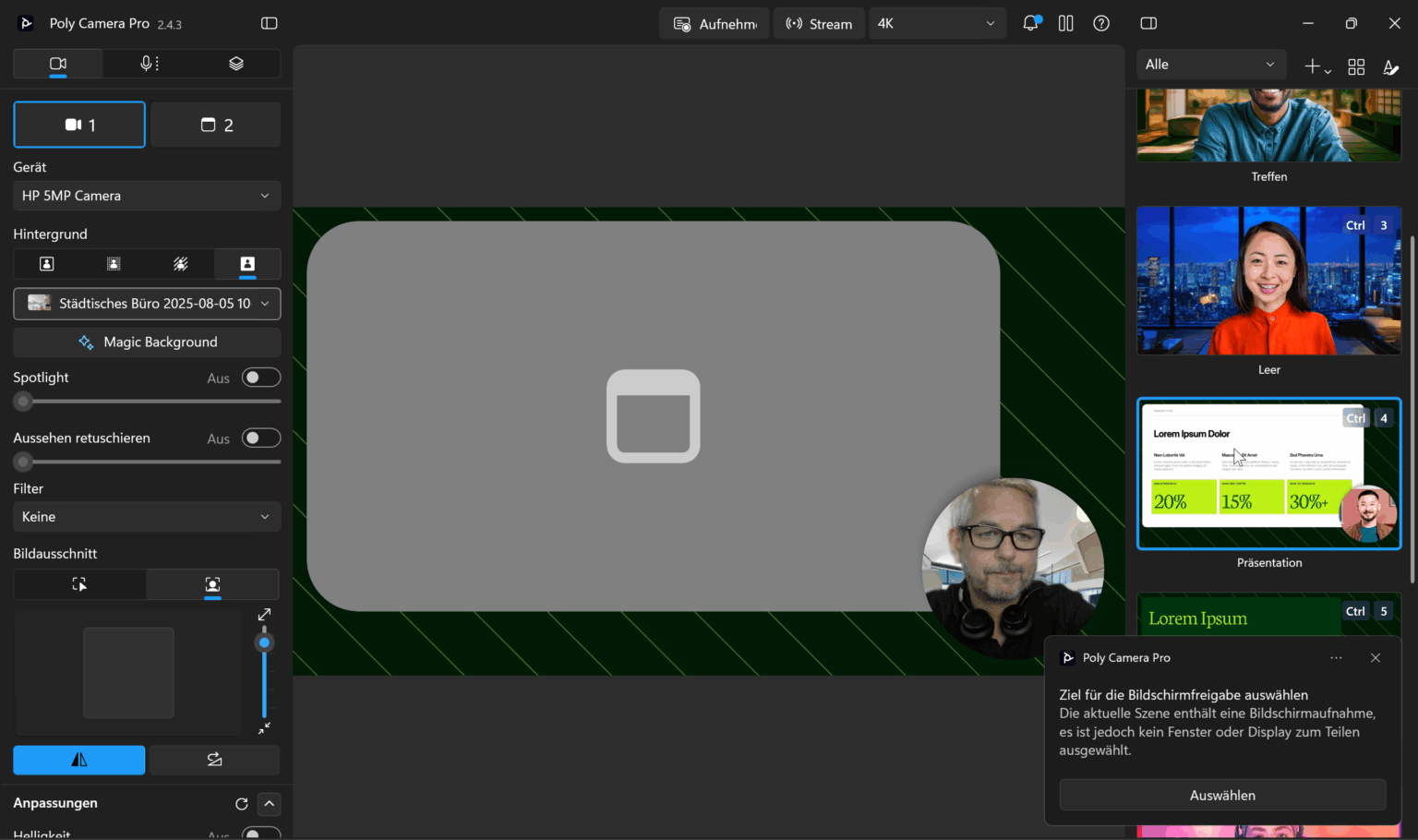1418x840 pixels.
Task: Select manual crop mode icon
Action: pos(79,584)
